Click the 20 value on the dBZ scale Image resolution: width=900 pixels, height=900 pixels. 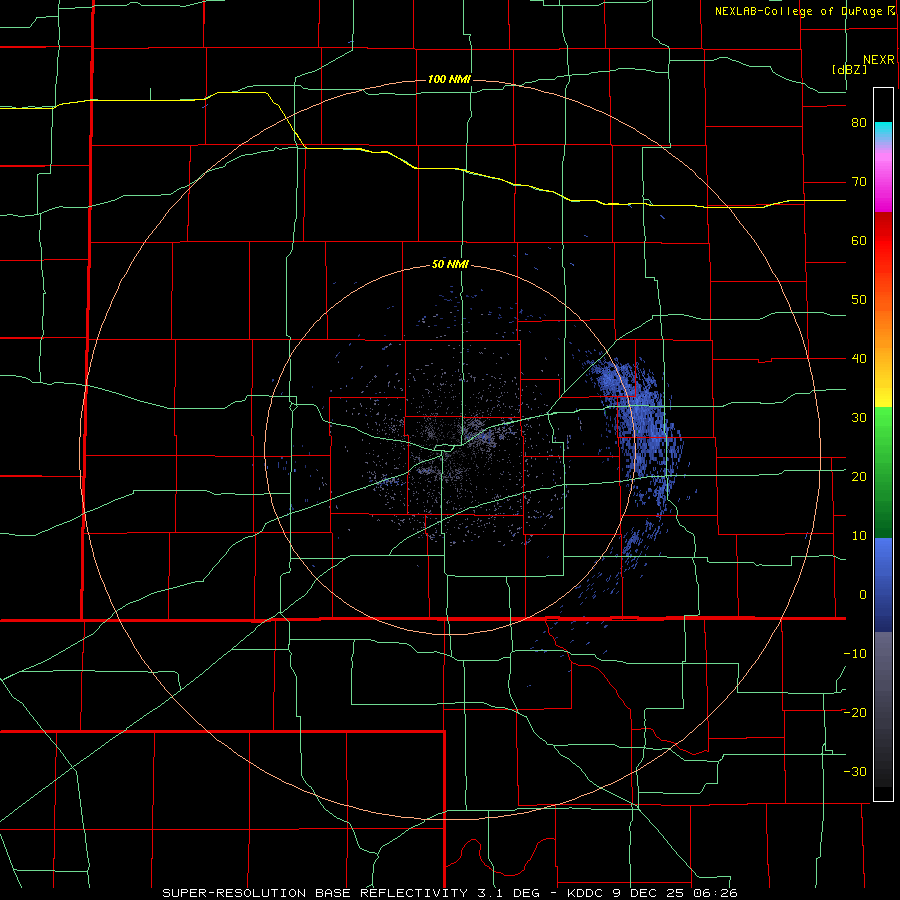point(859,476)
